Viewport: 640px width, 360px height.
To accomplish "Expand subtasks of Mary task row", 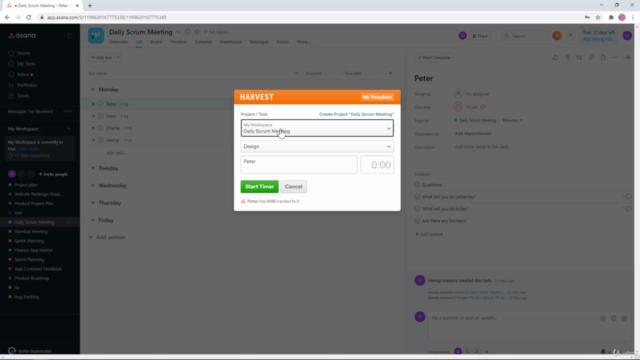I will 93,116.
